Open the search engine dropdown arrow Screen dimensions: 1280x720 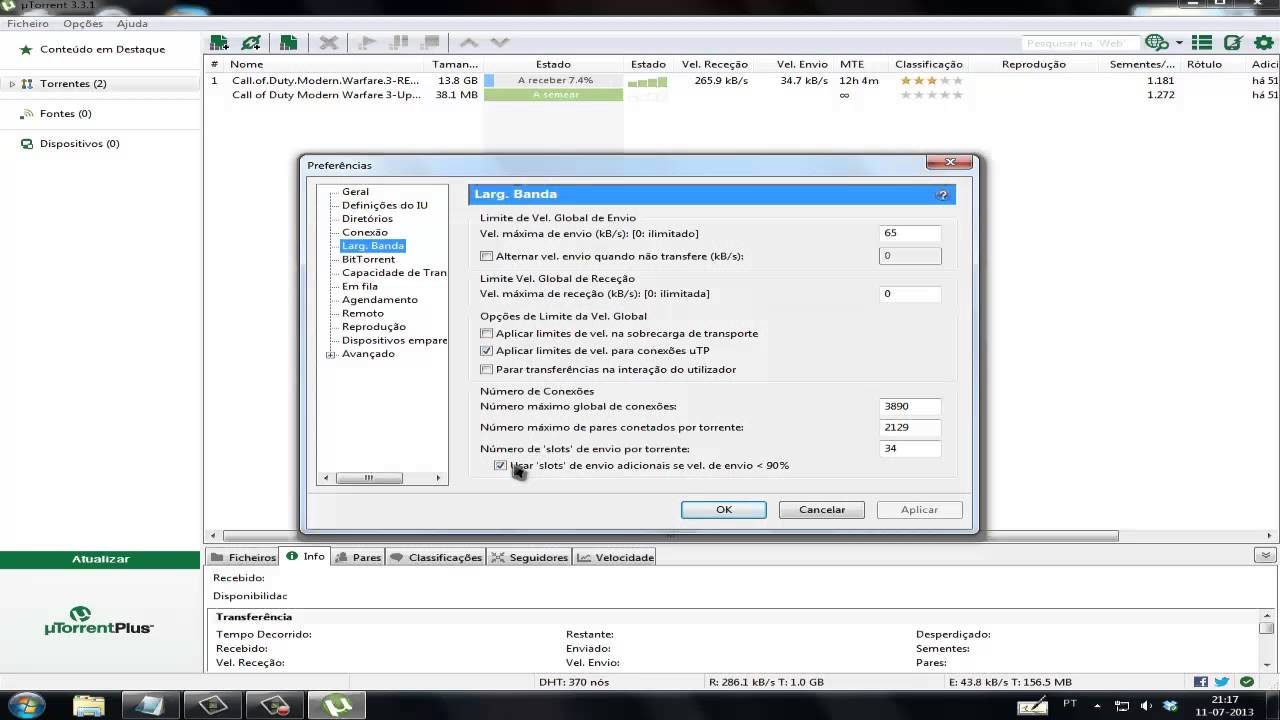pyautogui.click(x=1179, y=43)
